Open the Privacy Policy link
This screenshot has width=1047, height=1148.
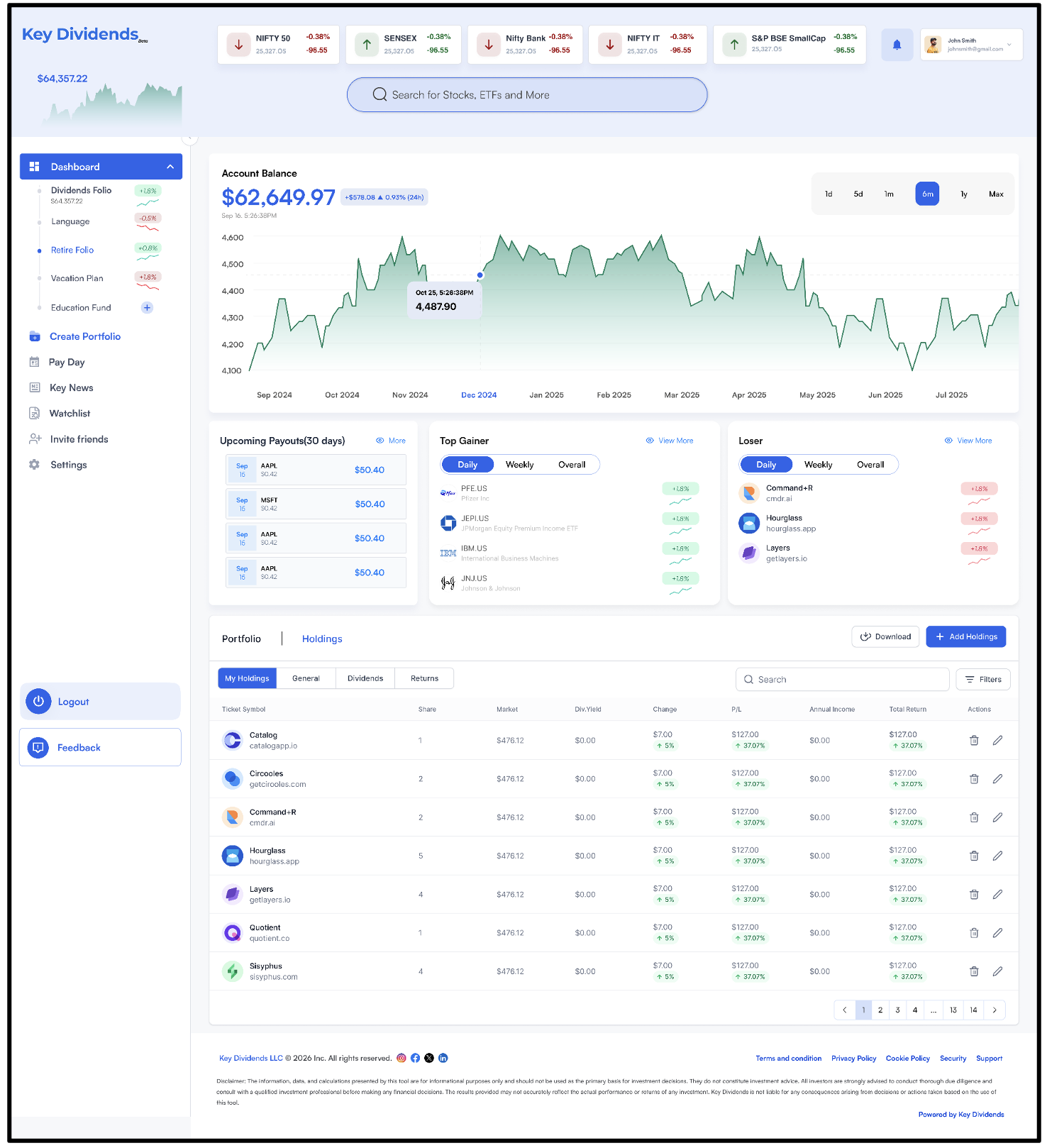853,1058
